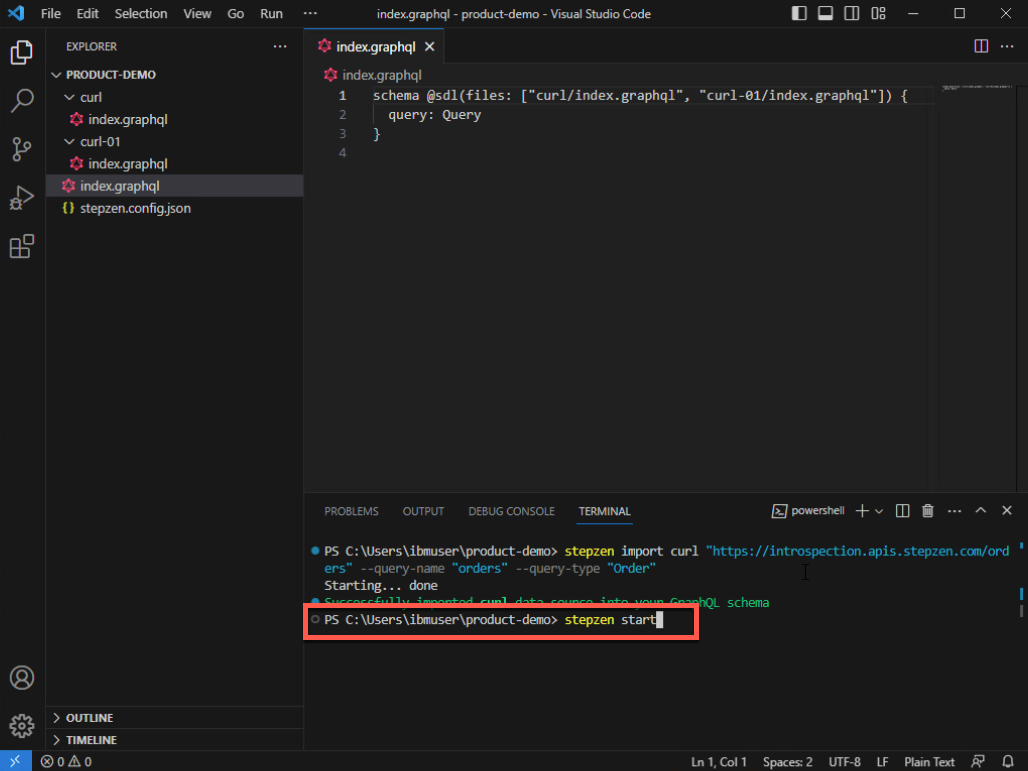Toggle the secondary side bar layout button

(x=851, y=14)
